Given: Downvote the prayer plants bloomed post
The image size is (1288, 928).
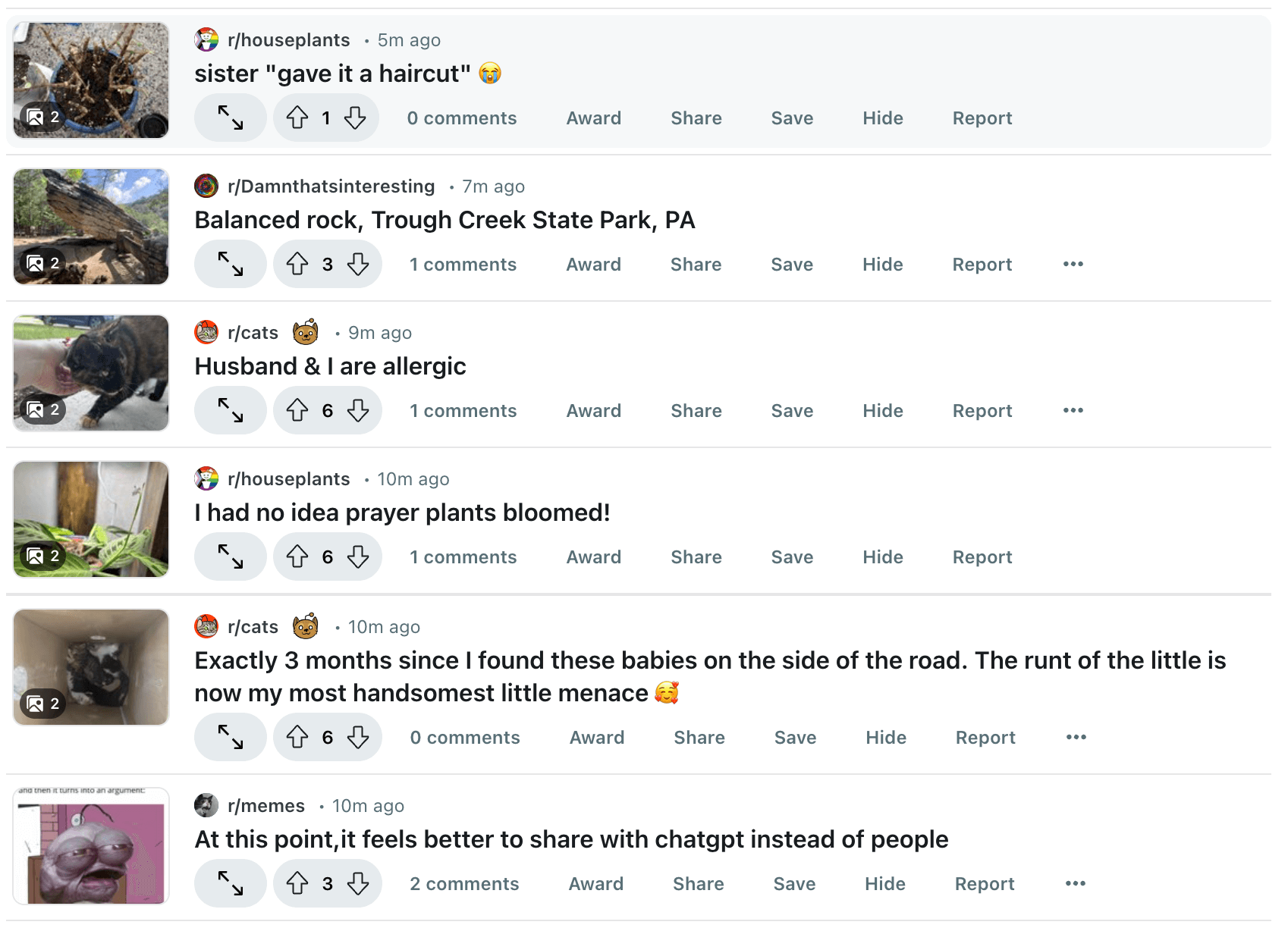Looking at the screenshot, I should tap(358, 557).
